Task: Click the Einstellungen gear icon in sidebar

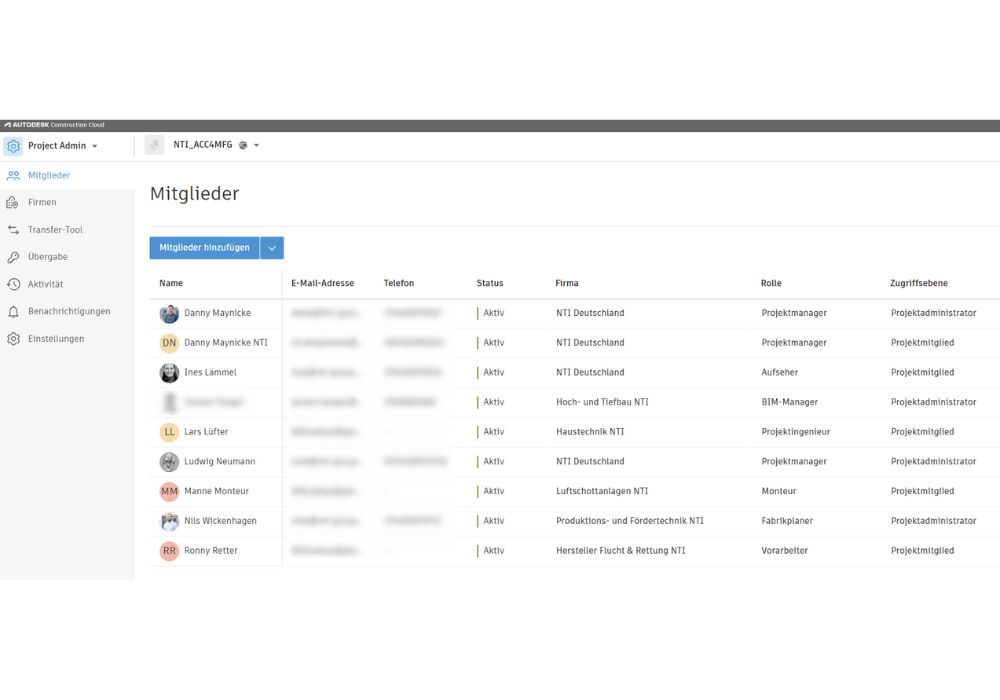Action: [13, 339]
